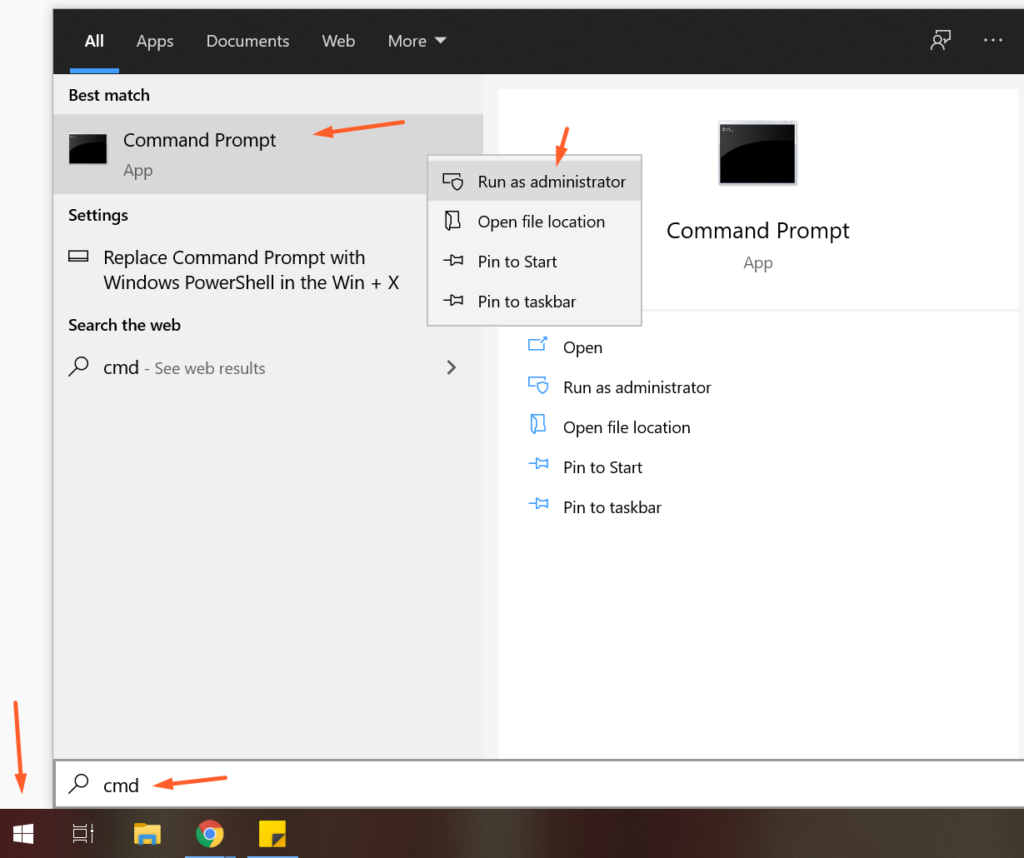The width and height of the screenshot is (1024, 858).
Task: Click the file location icon in context menu
Action: tap(452, 221)
